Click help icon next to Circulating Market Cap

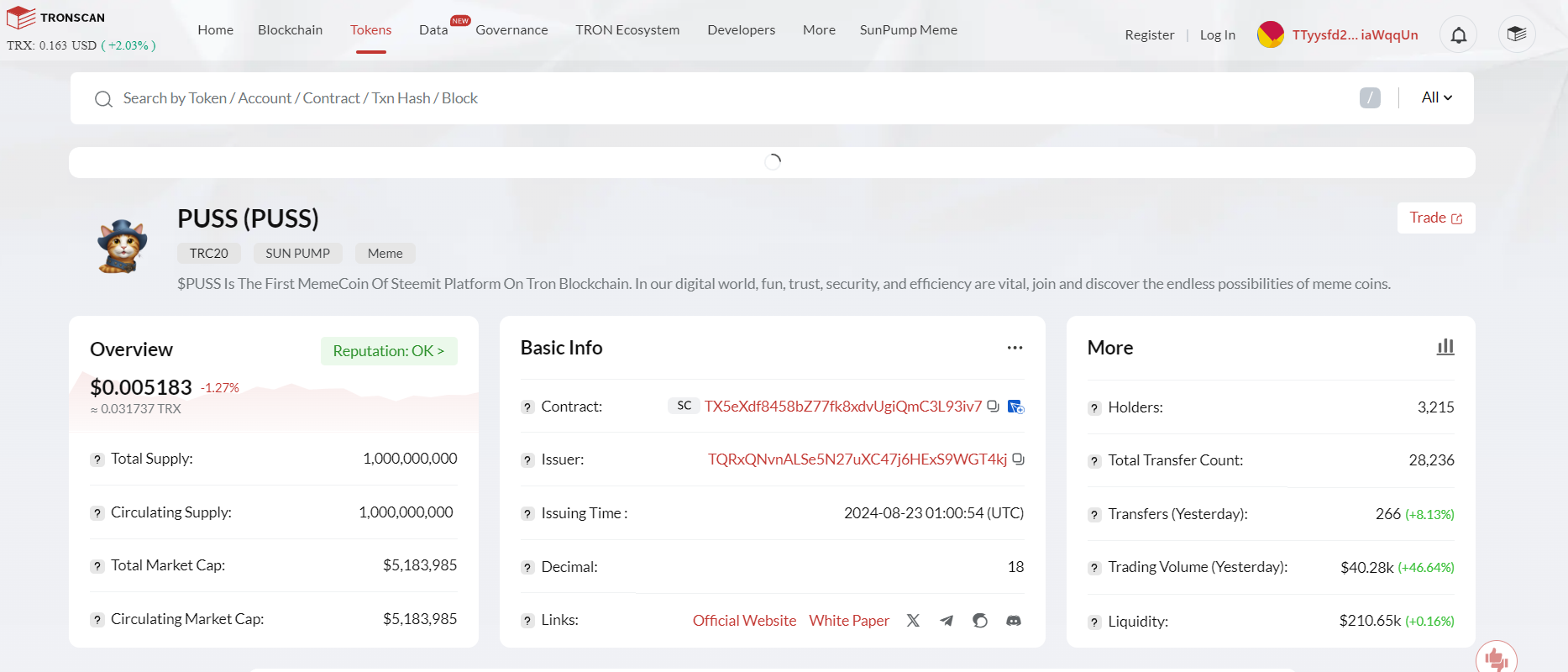97,620
